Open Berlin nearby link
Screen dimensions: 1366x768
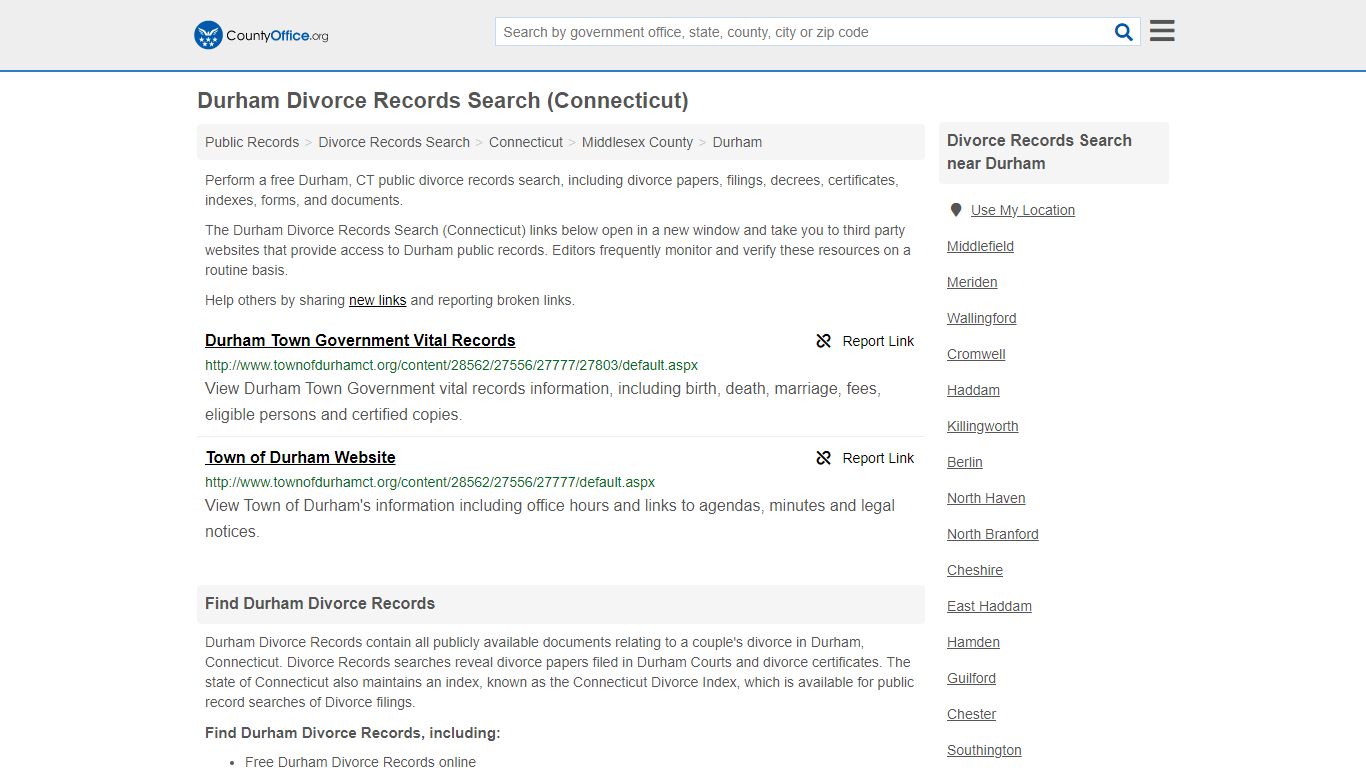(965, 462)
